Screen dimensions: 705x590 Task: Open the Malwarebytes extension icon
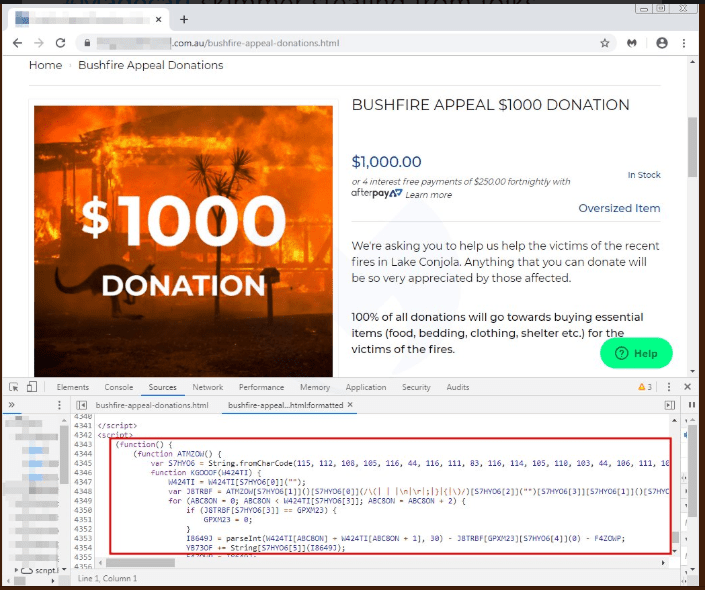[632, 43]
